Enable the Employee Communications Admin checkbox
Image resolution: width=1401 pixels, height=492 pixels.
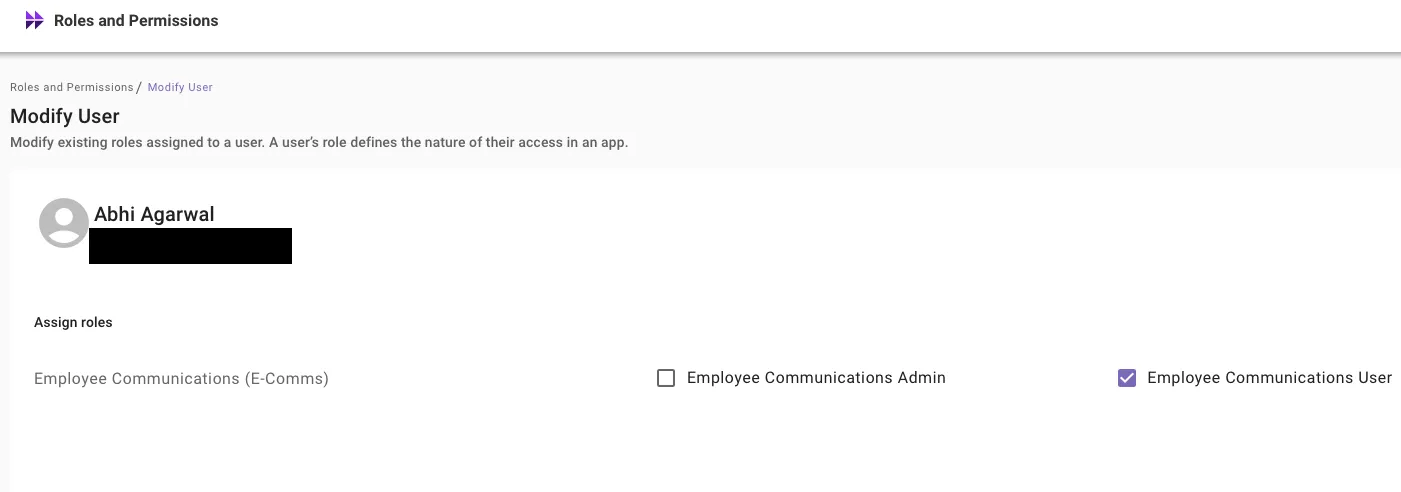[x=666, y=378]
